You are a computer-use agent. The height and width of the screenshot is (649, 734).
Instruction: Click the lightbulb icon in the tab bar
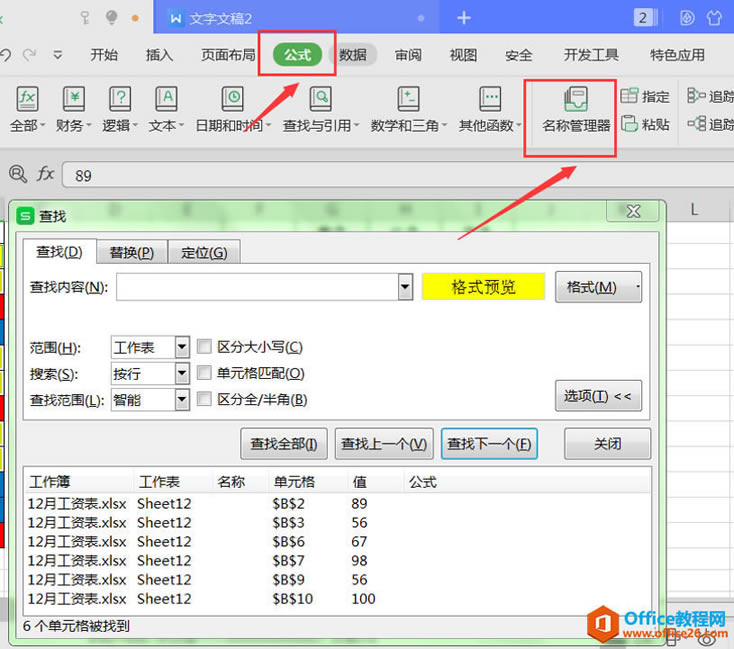tap(111, 18)
